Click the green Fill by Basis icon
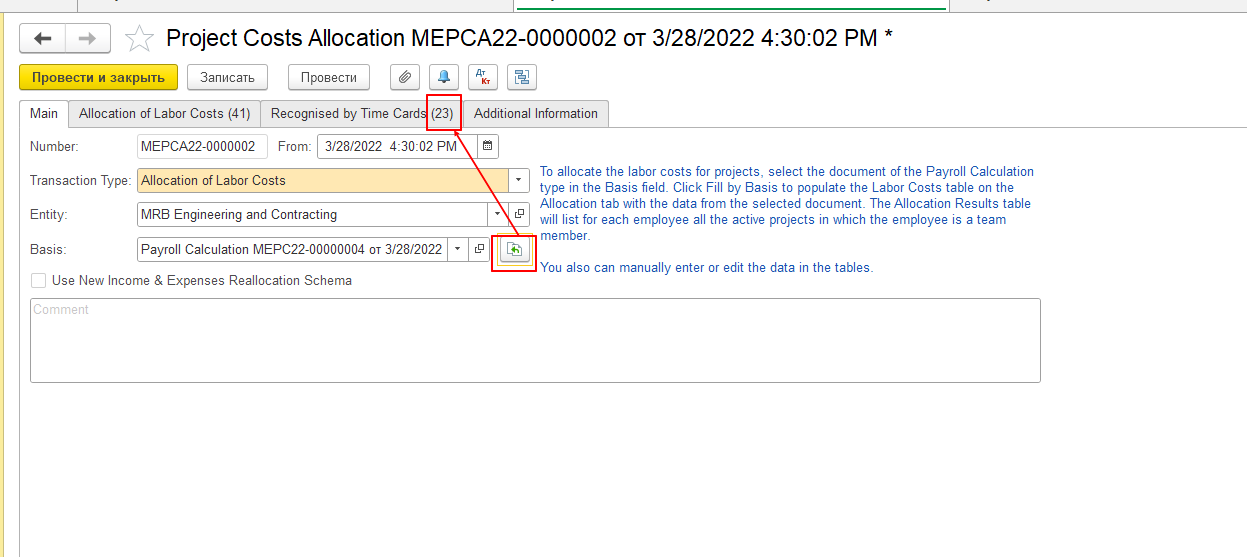Screen dimensions: 1247x557 pyautogui.click(x=515, y=249)
